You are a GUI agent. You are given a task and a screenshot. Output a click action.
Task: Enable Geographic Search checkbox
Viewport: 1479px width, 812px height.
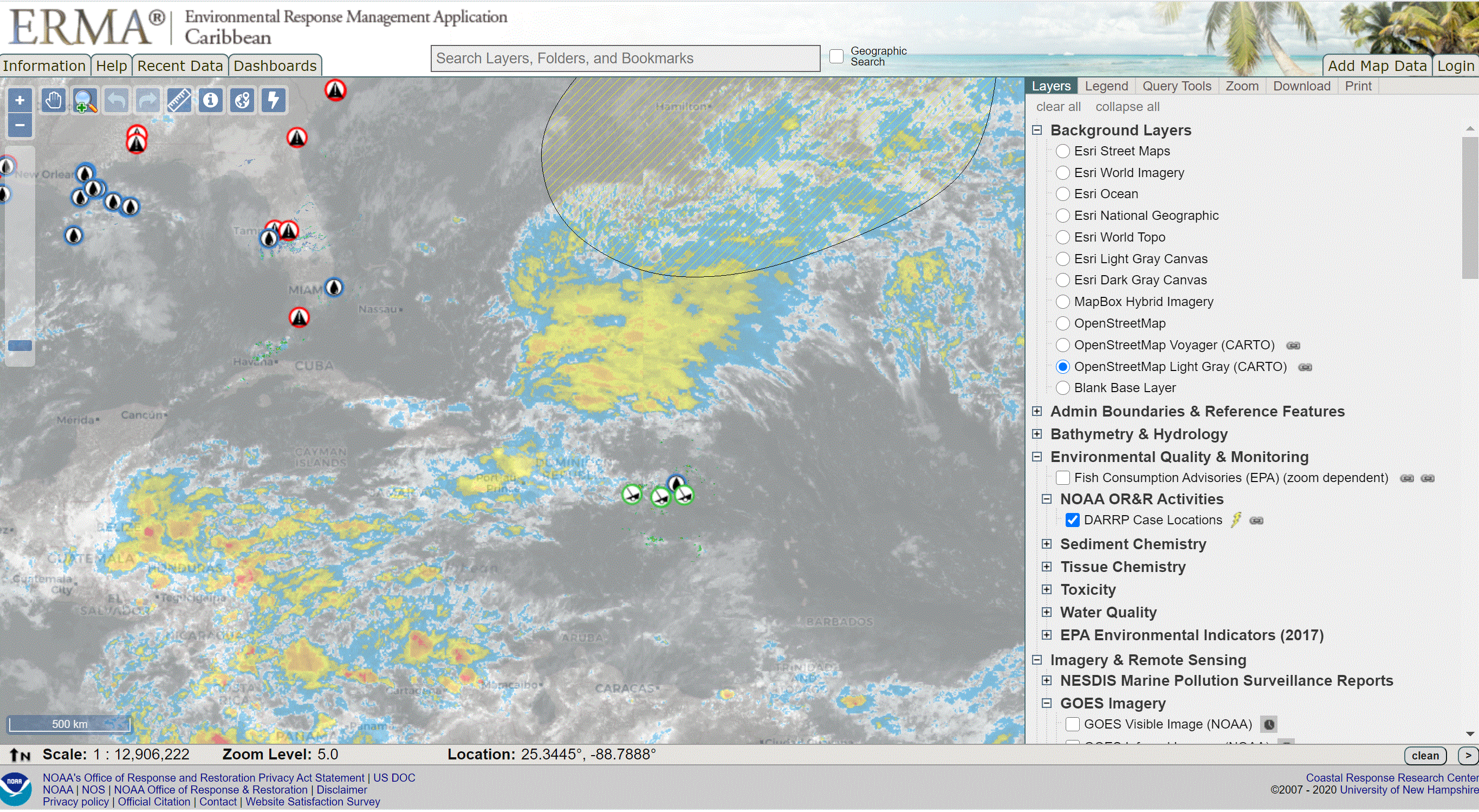click(x=836, y=56)
